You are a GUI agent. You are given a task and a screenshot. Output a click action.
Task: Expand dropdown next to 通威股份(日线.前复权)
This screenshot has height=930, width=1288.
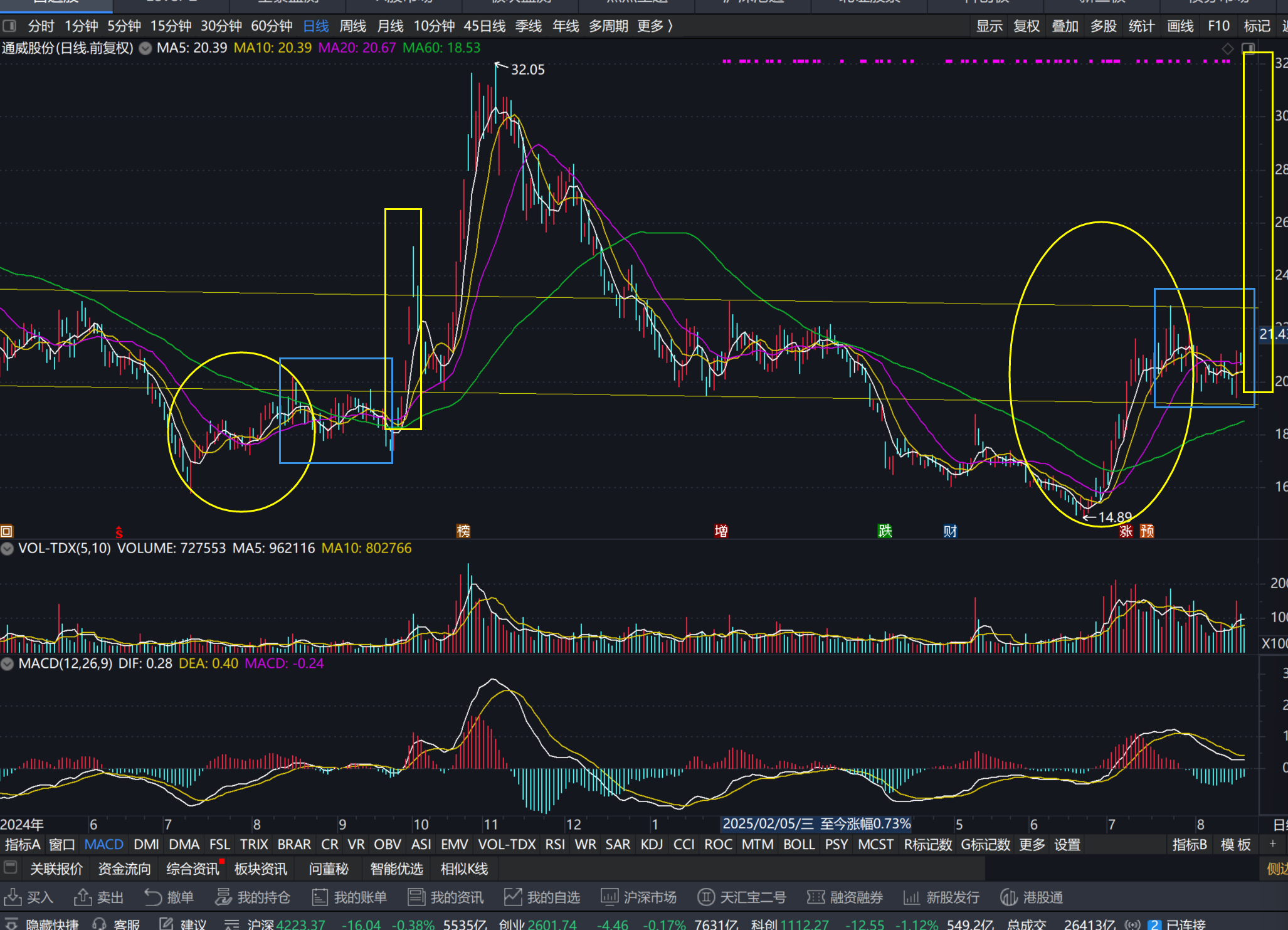[145, 48]
